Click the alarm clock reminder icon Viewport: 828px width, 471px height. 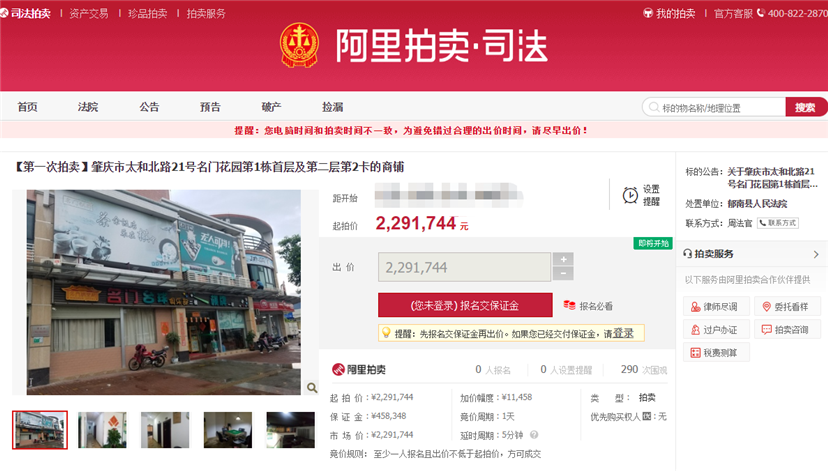[x=630, y=195]
